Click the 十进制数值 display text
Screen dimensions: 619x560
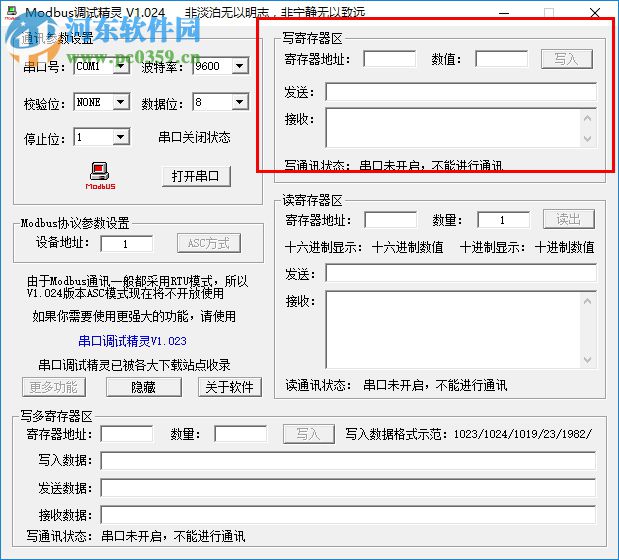(565, 247)
